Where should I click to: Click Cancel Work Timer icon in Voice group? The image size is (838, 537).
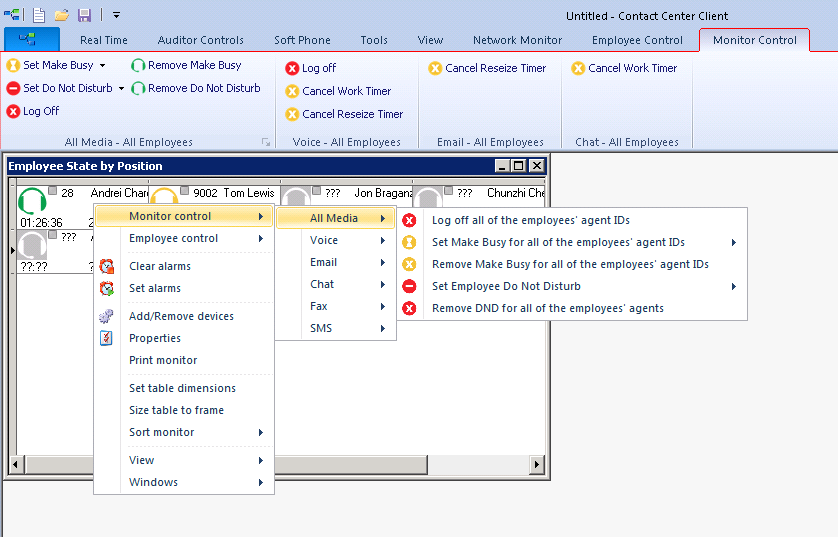point(292,91)
